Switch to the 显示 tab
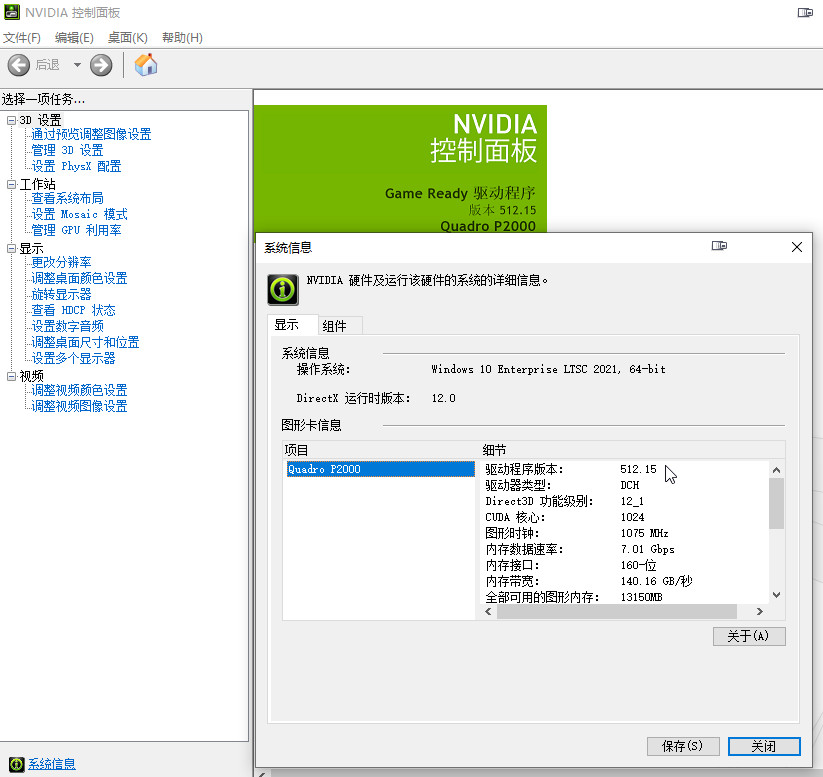 [x=292, y=324]
